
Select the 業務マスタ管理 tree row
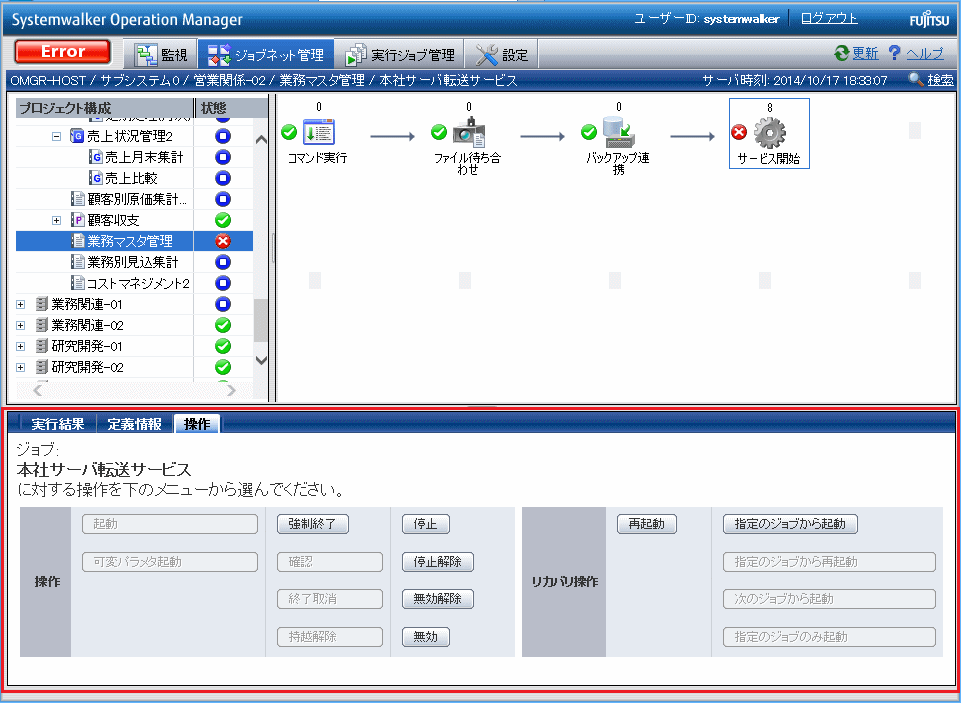pos(134,241)
